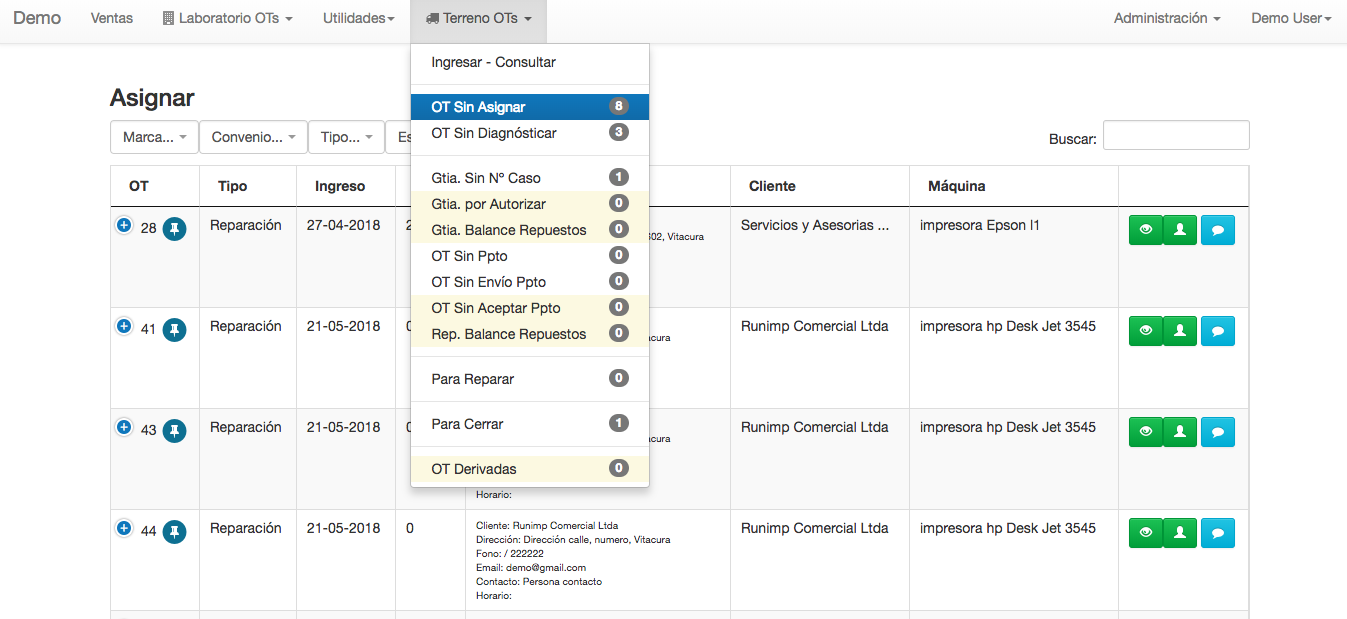Screen dimensions: 1347x619
Task: Open the Laboratorio OTs menu
Action: [227, 18]
